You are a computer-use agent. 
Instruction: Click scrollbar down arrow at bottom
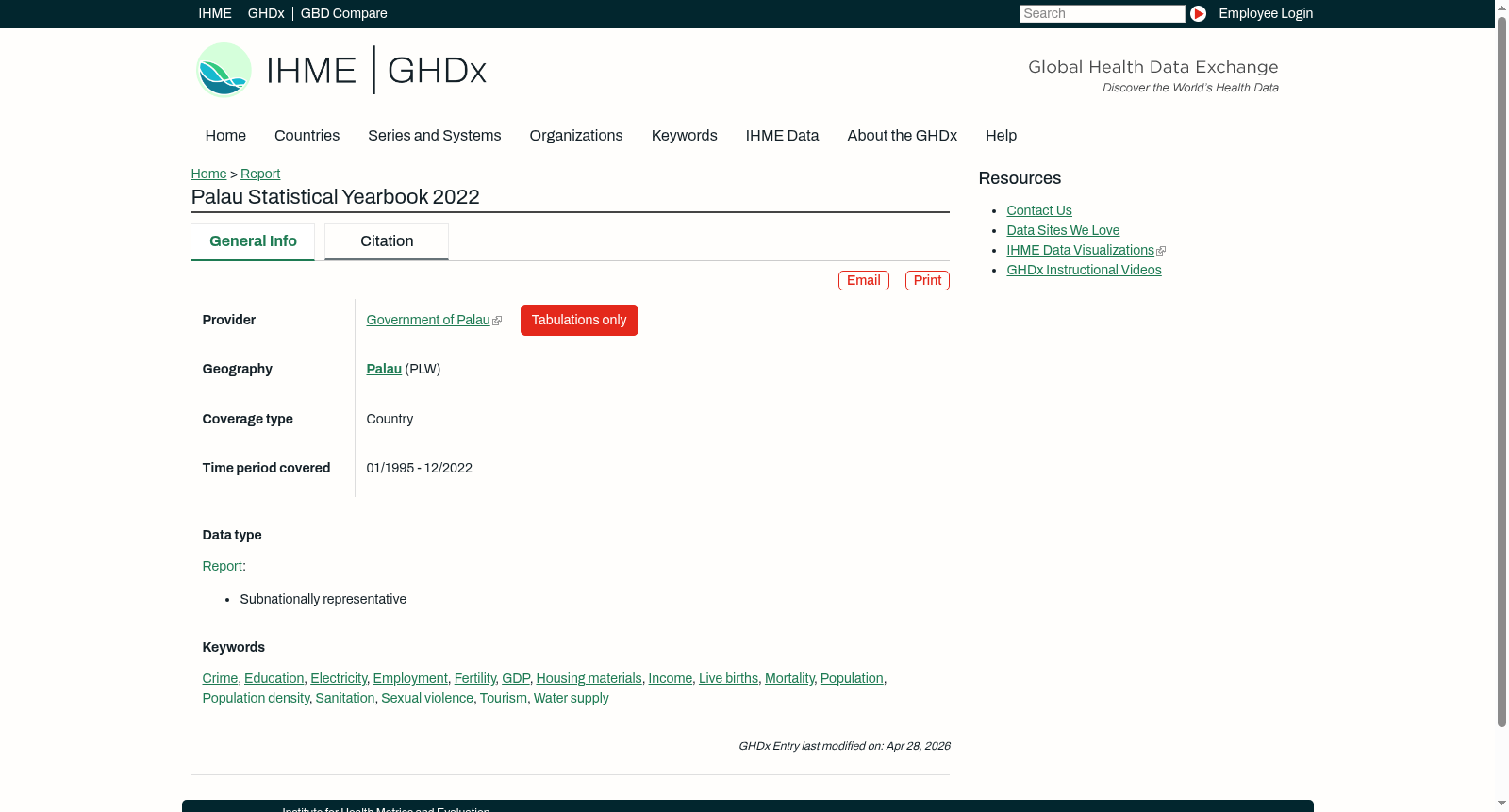point(1501,804)
